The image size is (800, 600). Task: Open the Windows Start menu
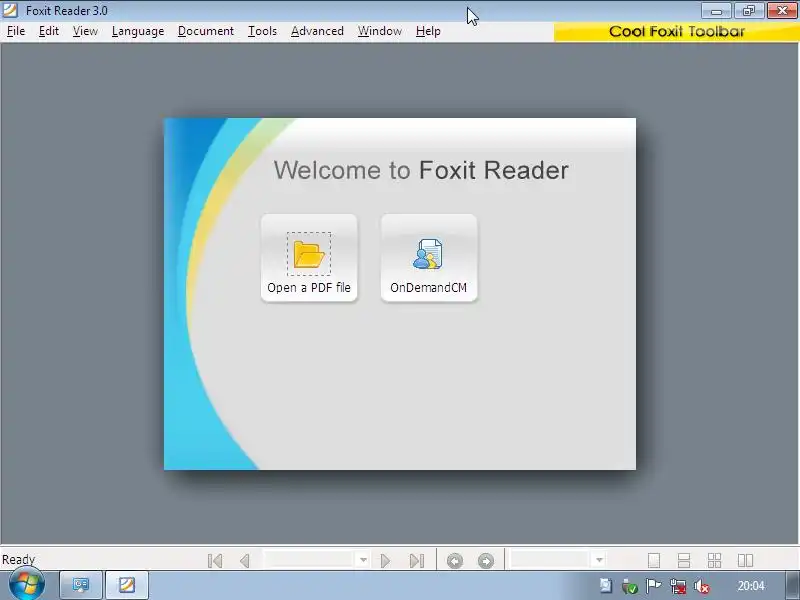(x=27, y=585)
